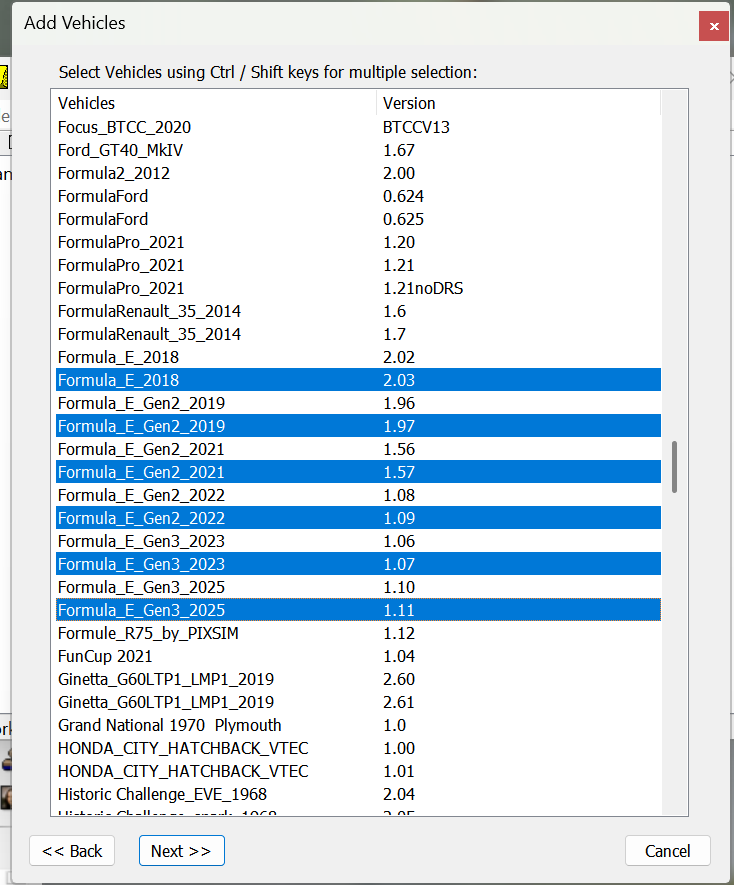Select Ginetta_G60LTP1_LMP1_2019 version 2.61
This screenshot has height=885, width=734.
(x=359, y=702)
